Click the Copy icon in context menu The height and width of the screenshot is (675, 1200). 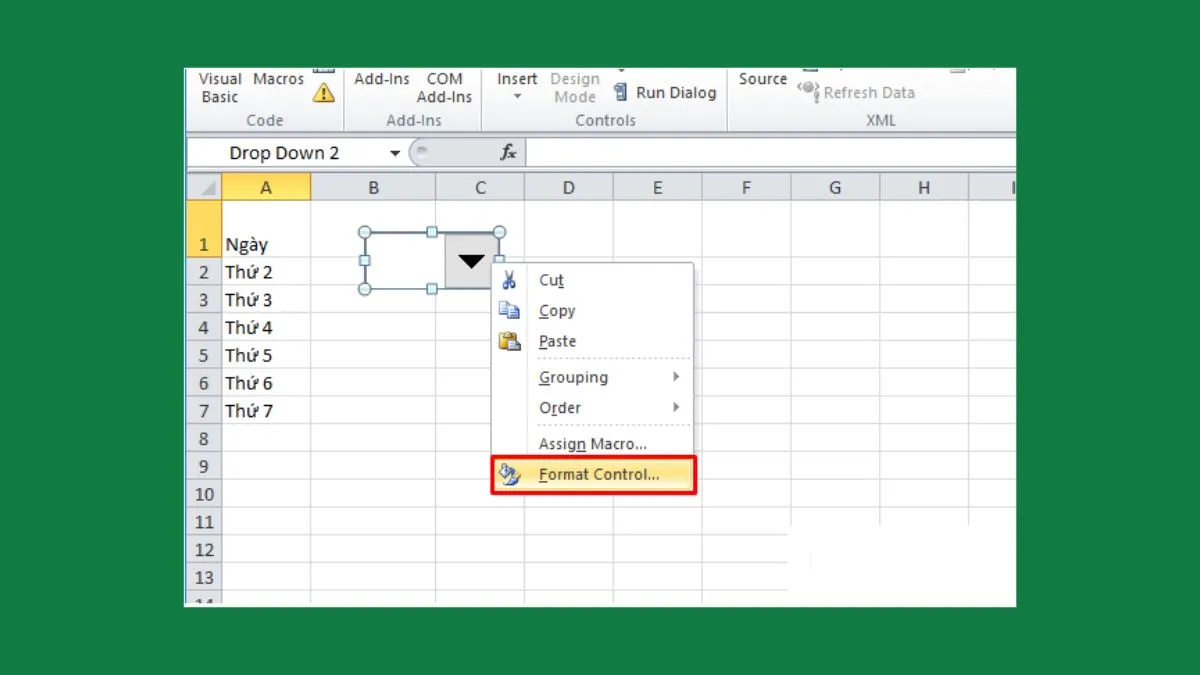[510, 311]
